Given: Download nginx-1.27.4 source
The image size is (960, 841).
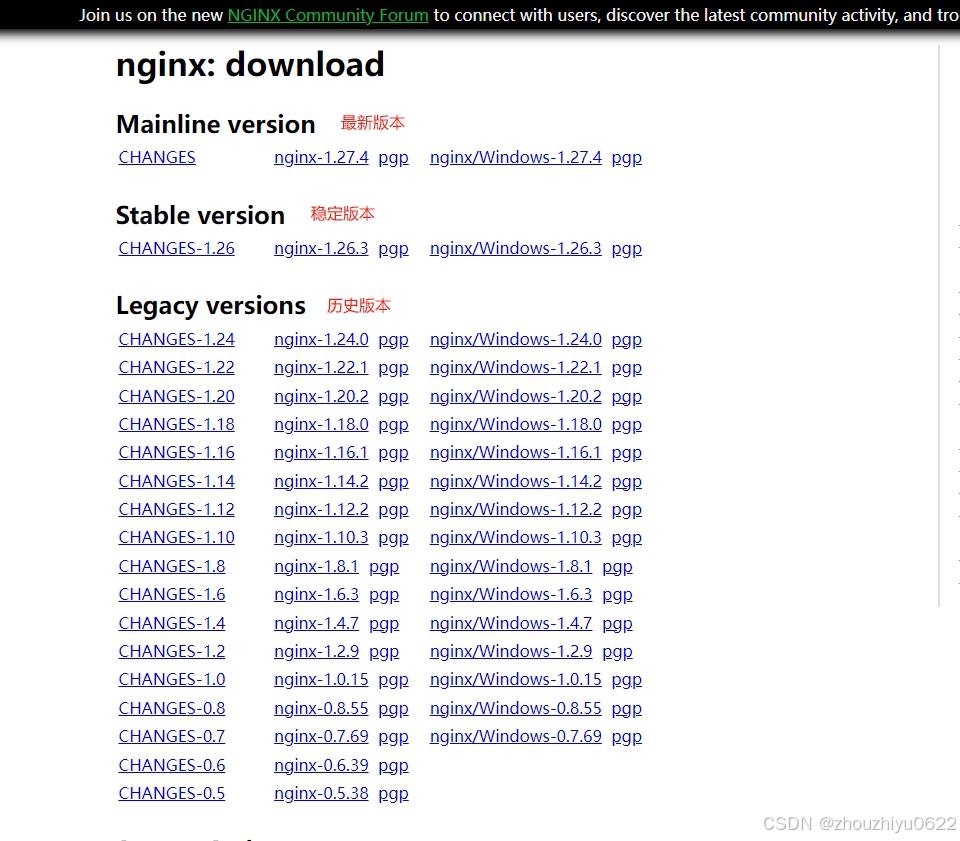Looking at the screenshot, I should coord(321,157).
